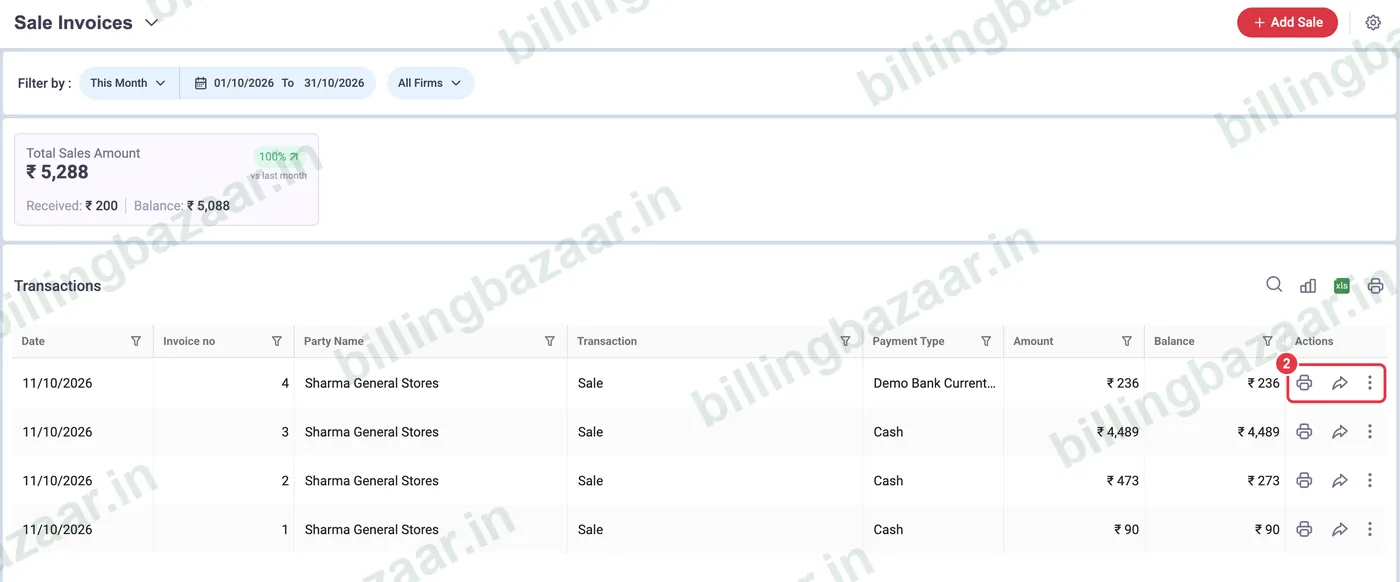Click the date of invoice 1 row

coord(57,530)
